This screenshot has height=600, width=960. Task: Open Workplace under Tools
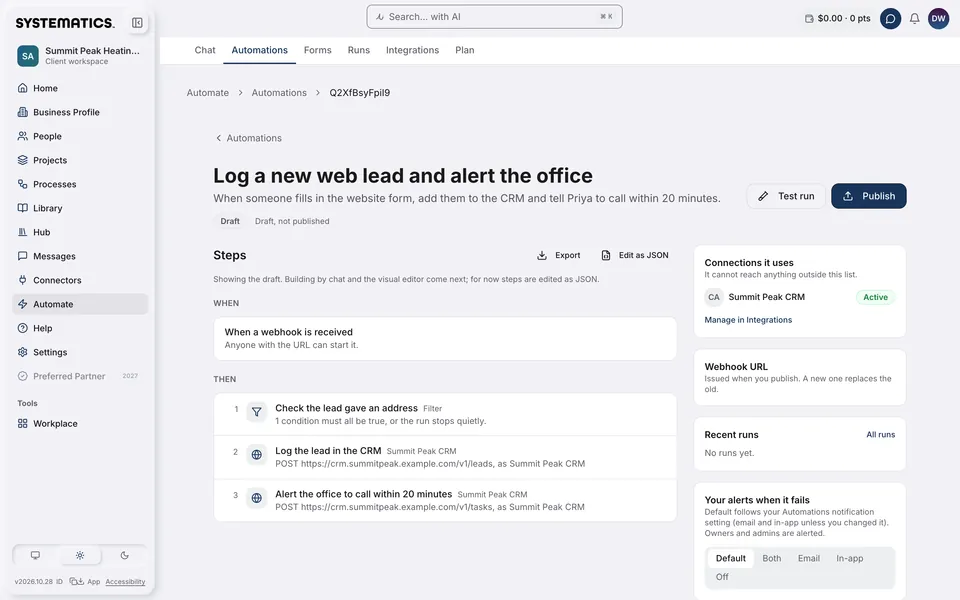pyautogui.click(x=80, y=424)
